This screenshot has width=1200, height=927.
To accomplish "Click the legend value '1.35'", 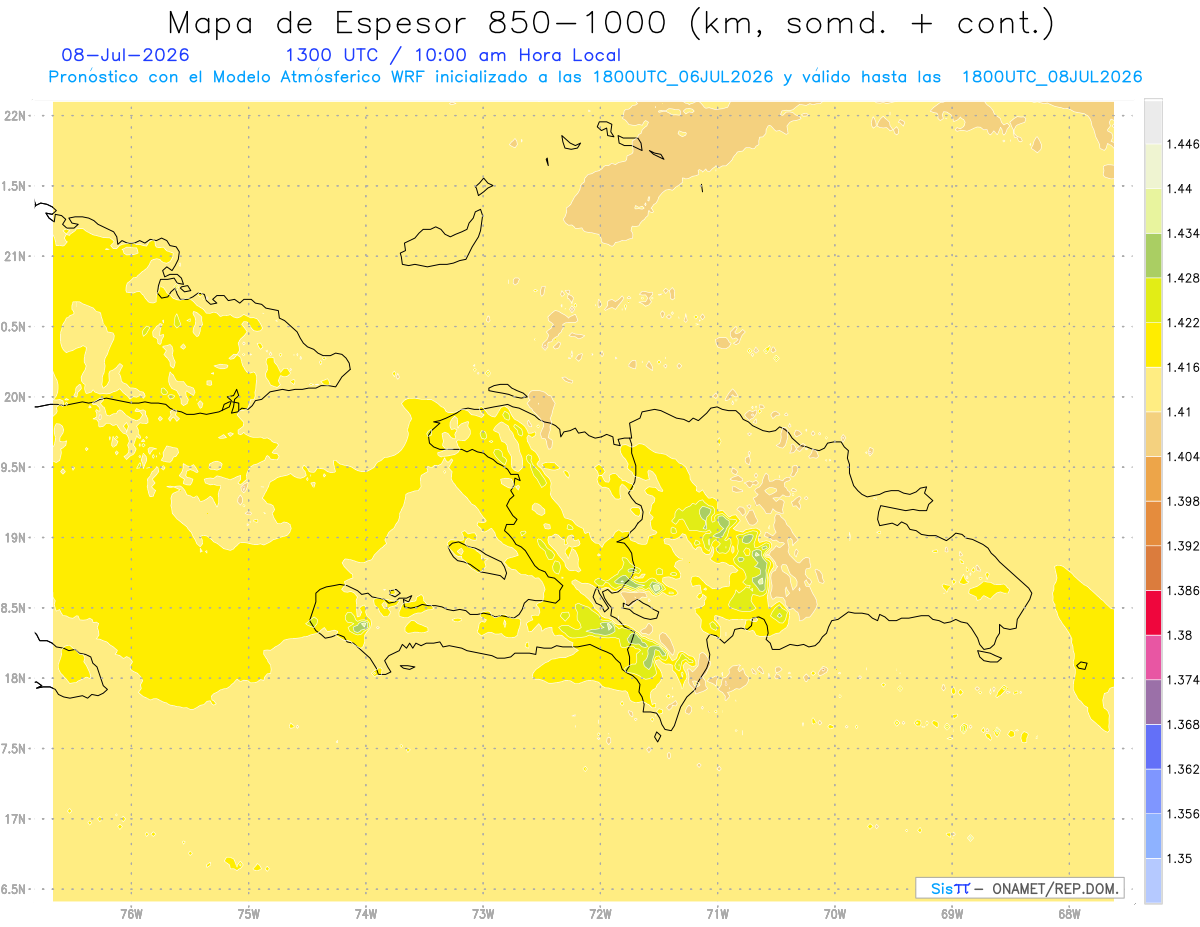I will click(1179, 858).
